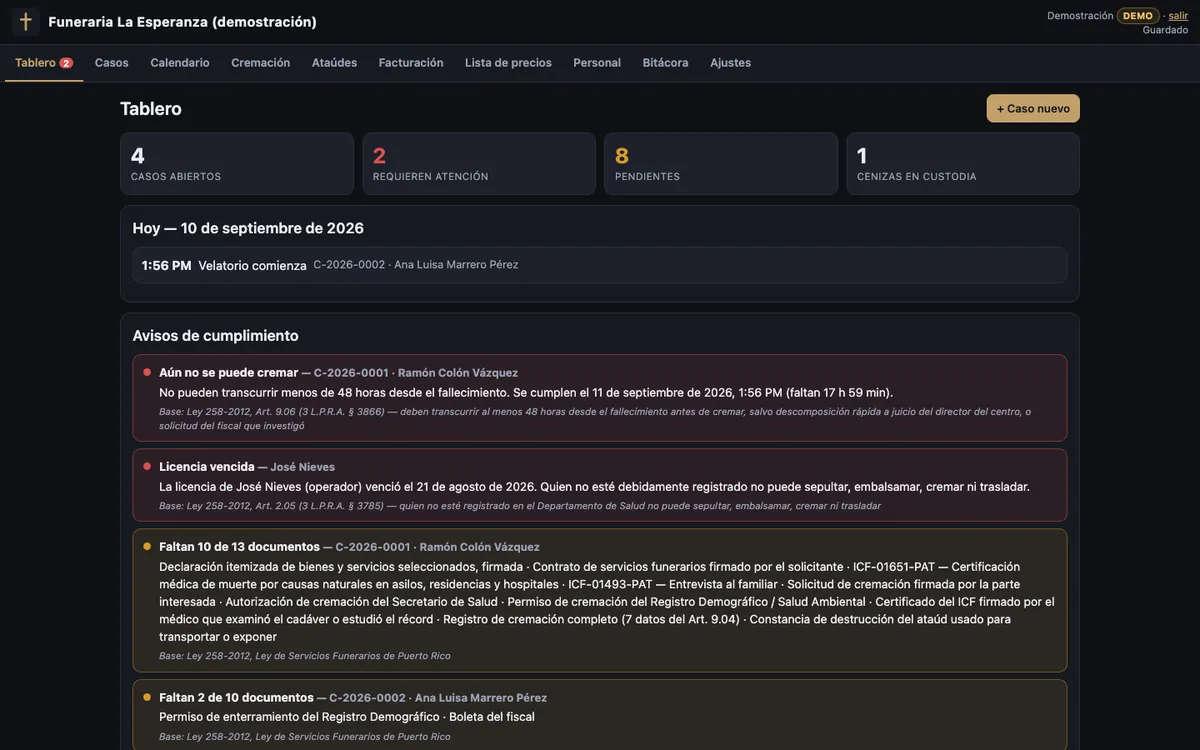Click red dot beside Licencia vencida

point(147,466)
